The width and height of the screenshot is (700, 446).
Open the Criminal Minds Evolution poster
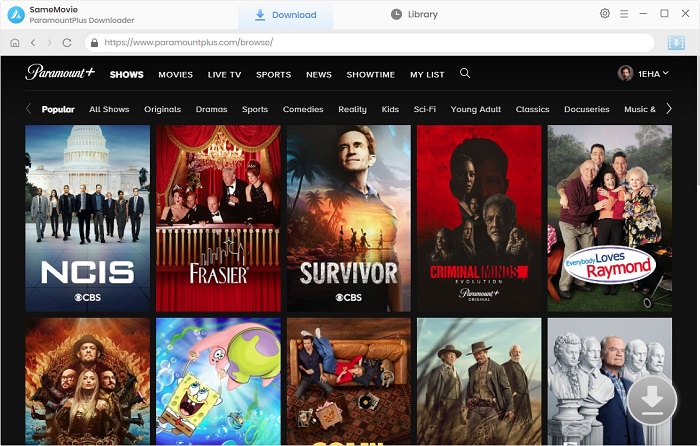click(x=479, y=218)
